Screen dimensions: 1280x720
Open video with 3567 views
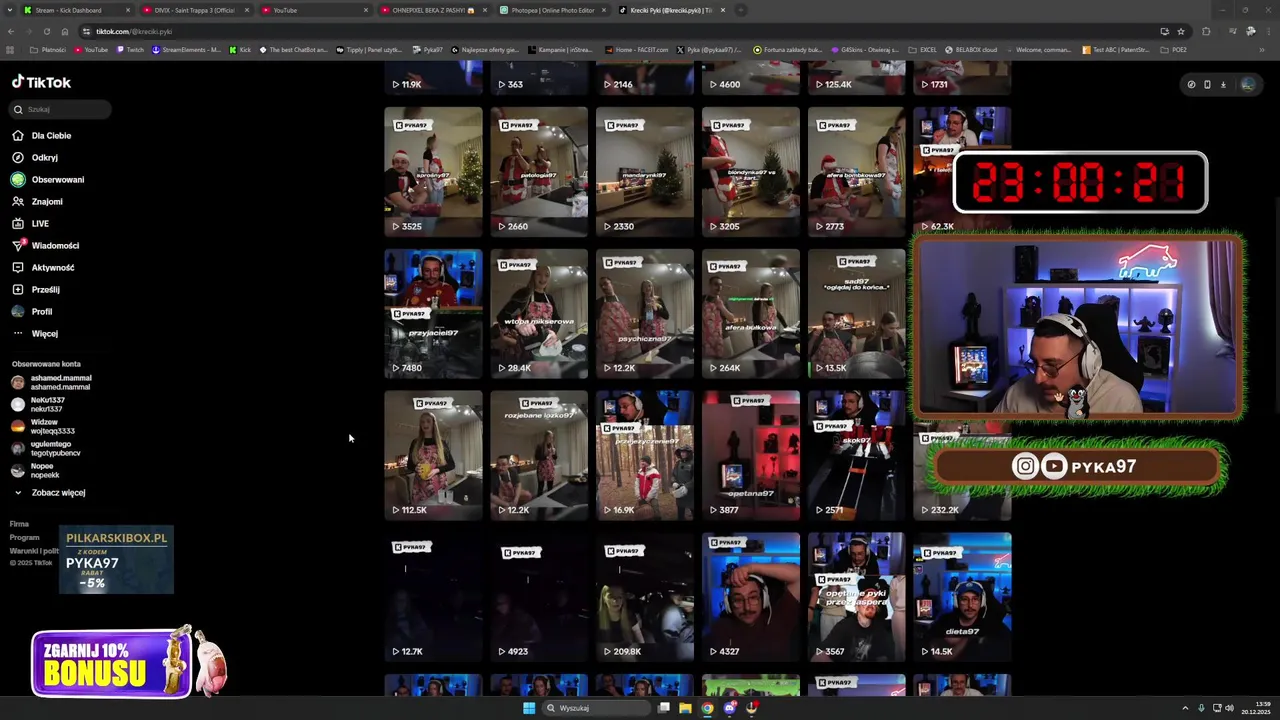click(857, 597)
